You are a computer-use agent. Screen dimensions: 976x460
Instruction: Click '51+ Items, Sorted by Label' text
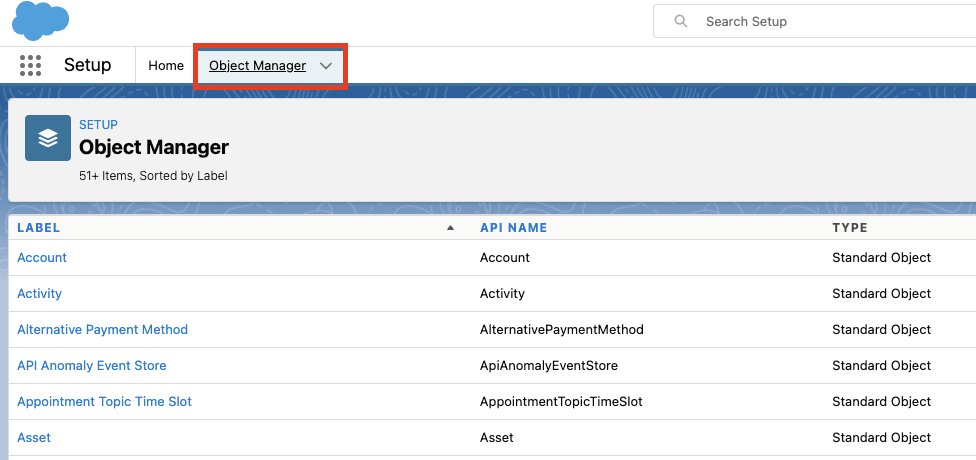153,176
